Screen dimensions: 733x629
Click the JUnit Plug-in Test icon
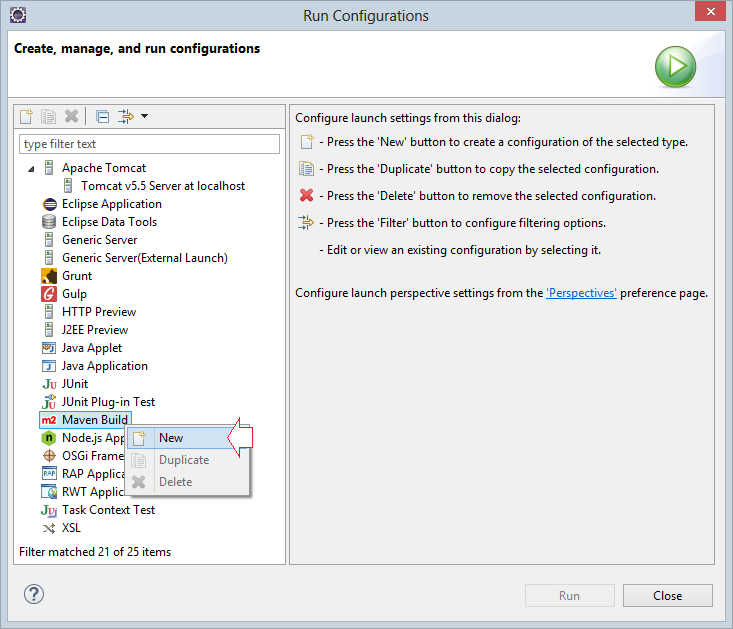[x=49, y=402]
